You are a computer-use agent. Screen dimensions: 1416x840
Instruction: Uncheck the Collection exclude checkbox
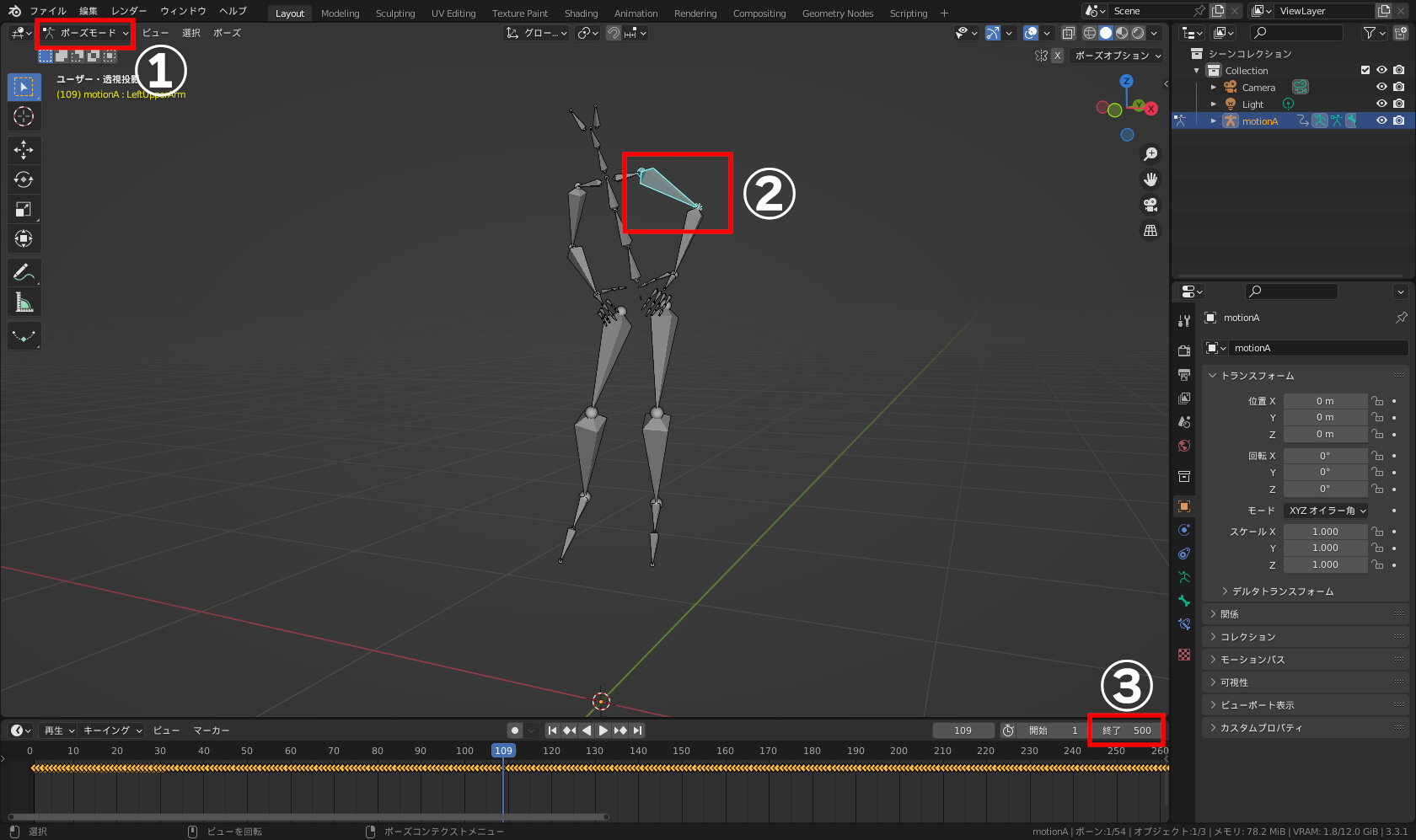pyautogui.click(x=1365, y=70)
